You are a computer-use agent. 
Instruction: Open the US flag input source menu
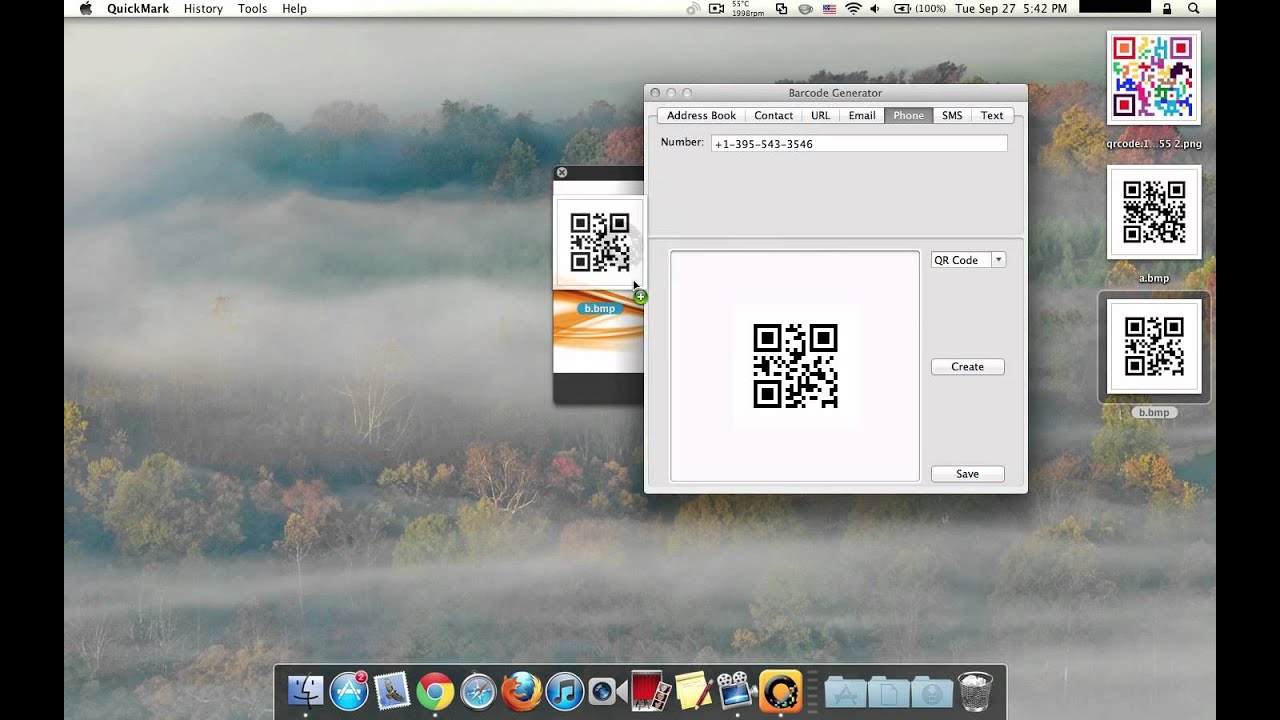point(829,8)
